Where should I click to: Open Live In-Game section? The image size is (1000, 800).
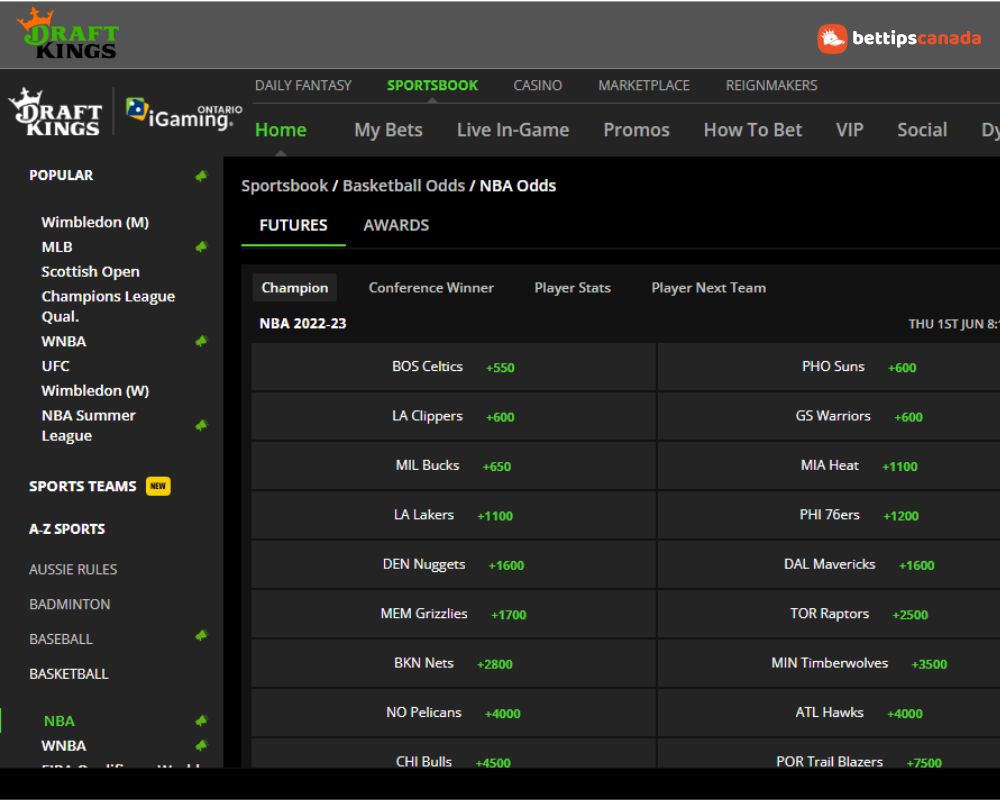(x=513, y=130)
